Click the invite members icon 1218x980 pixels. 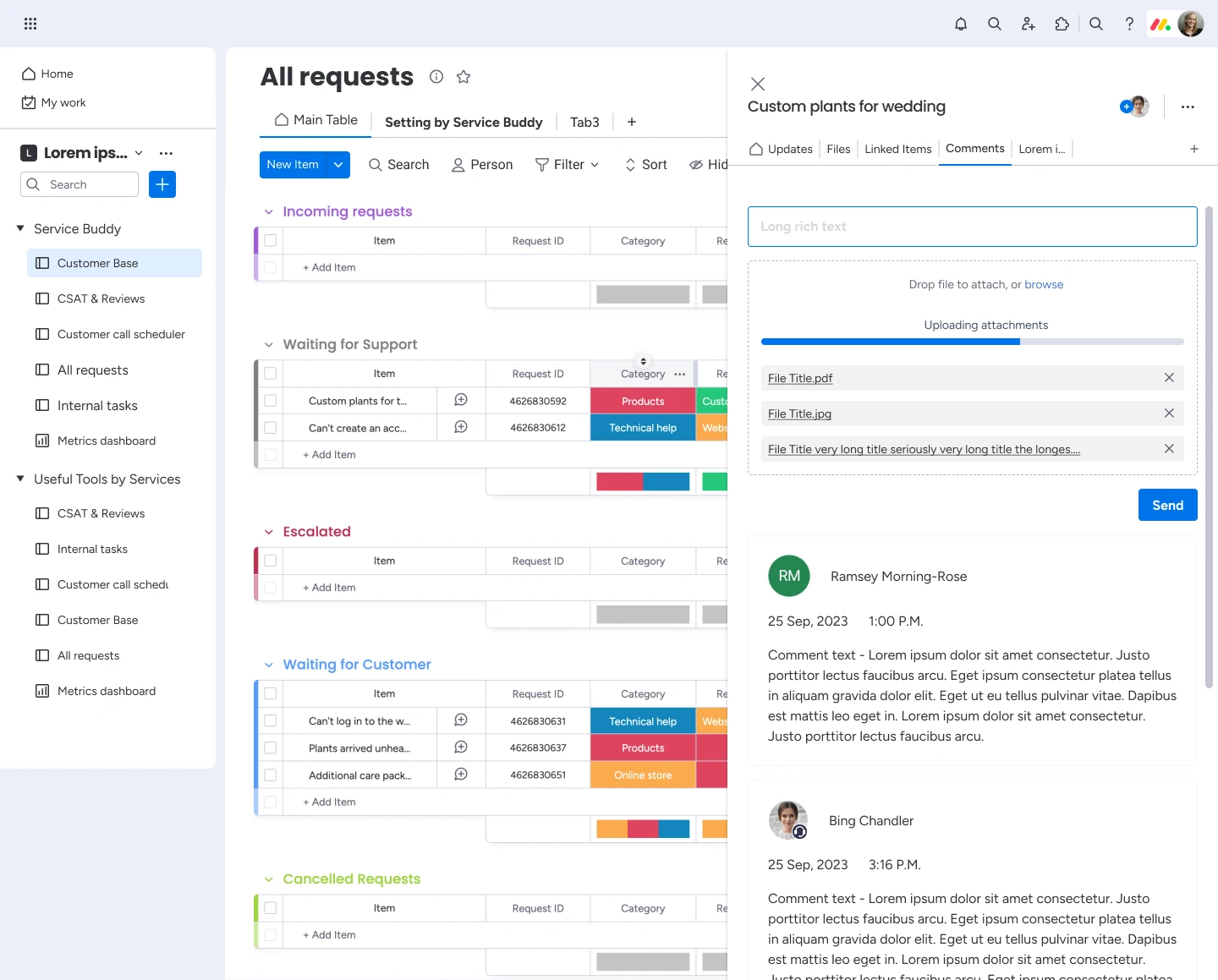(1029, 24)
